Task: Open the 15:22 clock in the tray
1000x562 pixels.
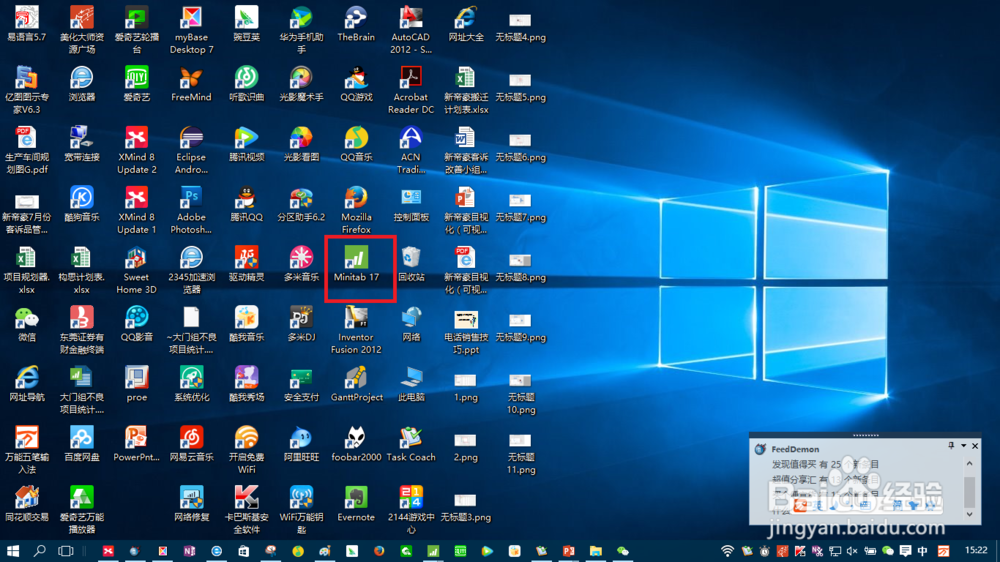Action: (x=976, y=550)
